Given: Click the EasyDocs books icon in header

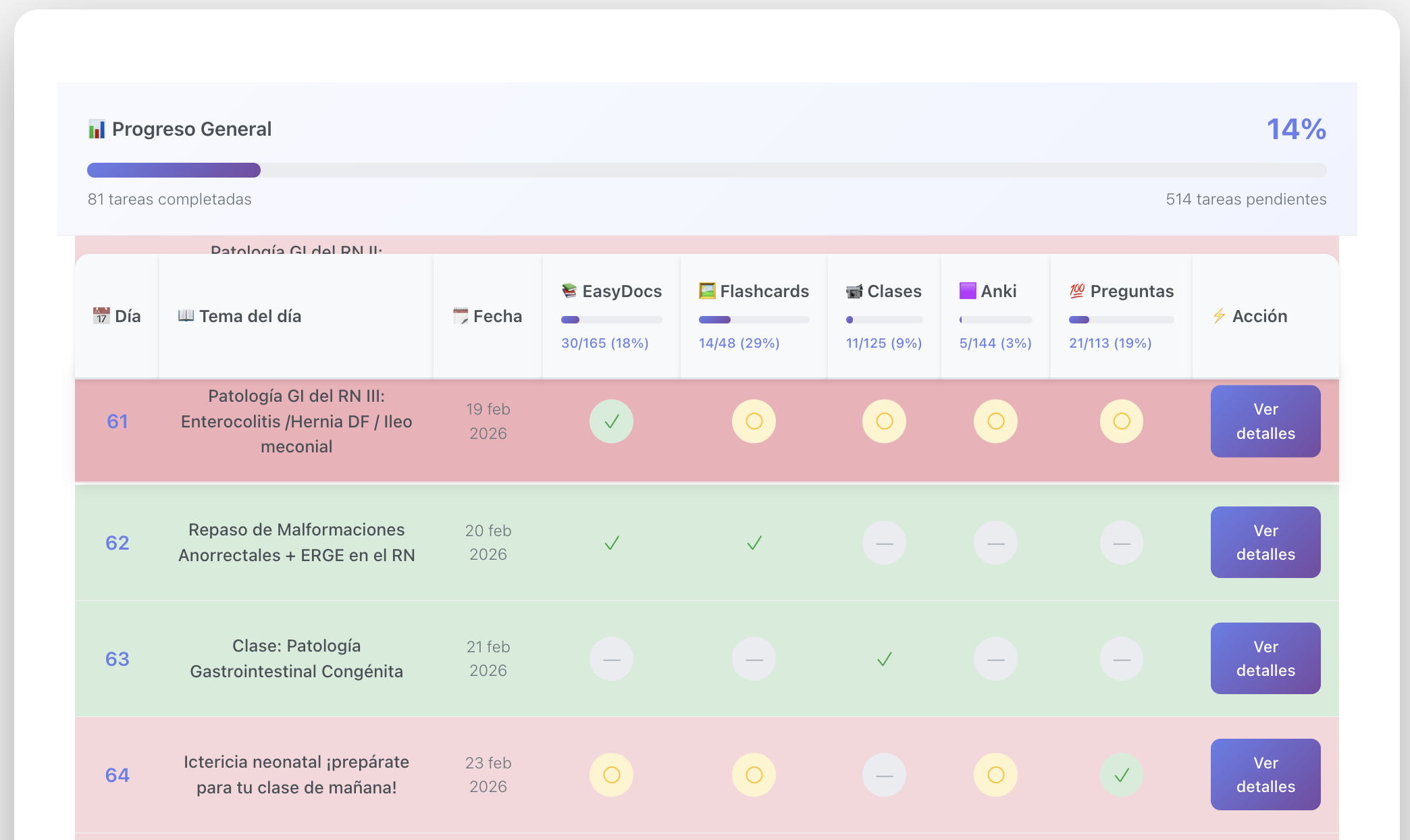Looking at the screenshot, I should point(569,291).
